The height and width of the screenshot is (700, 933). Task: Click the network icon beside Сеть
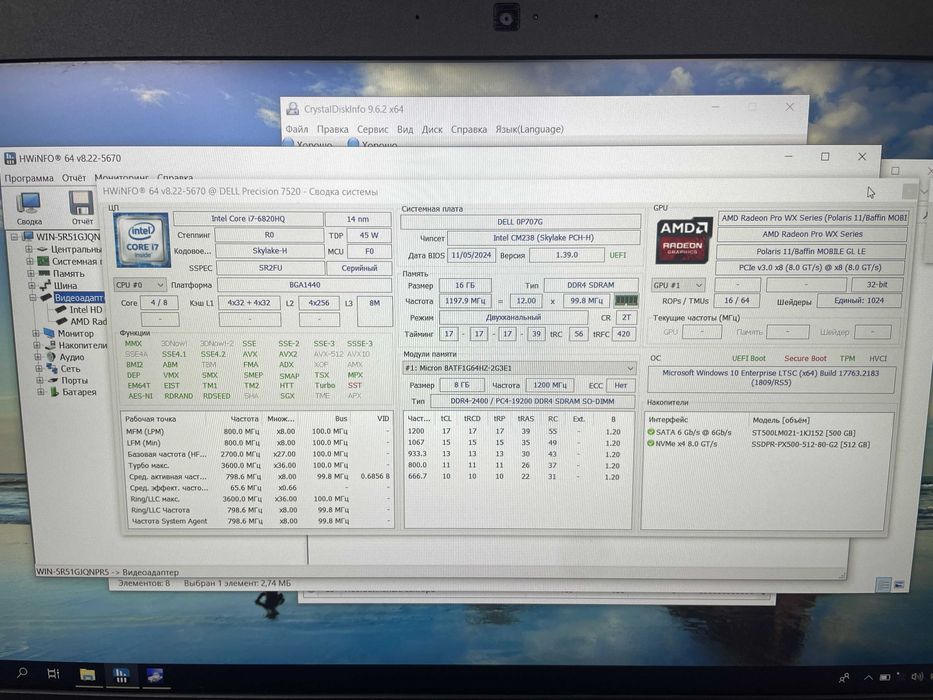(52, 368)
